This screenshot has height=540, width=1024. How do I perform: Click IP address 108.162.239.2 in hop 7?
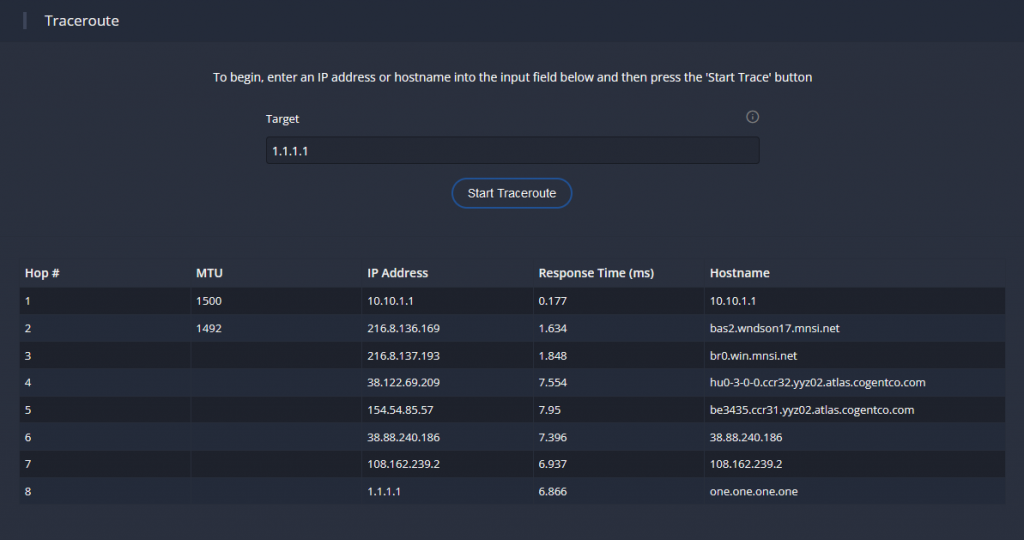pos(403,464)
